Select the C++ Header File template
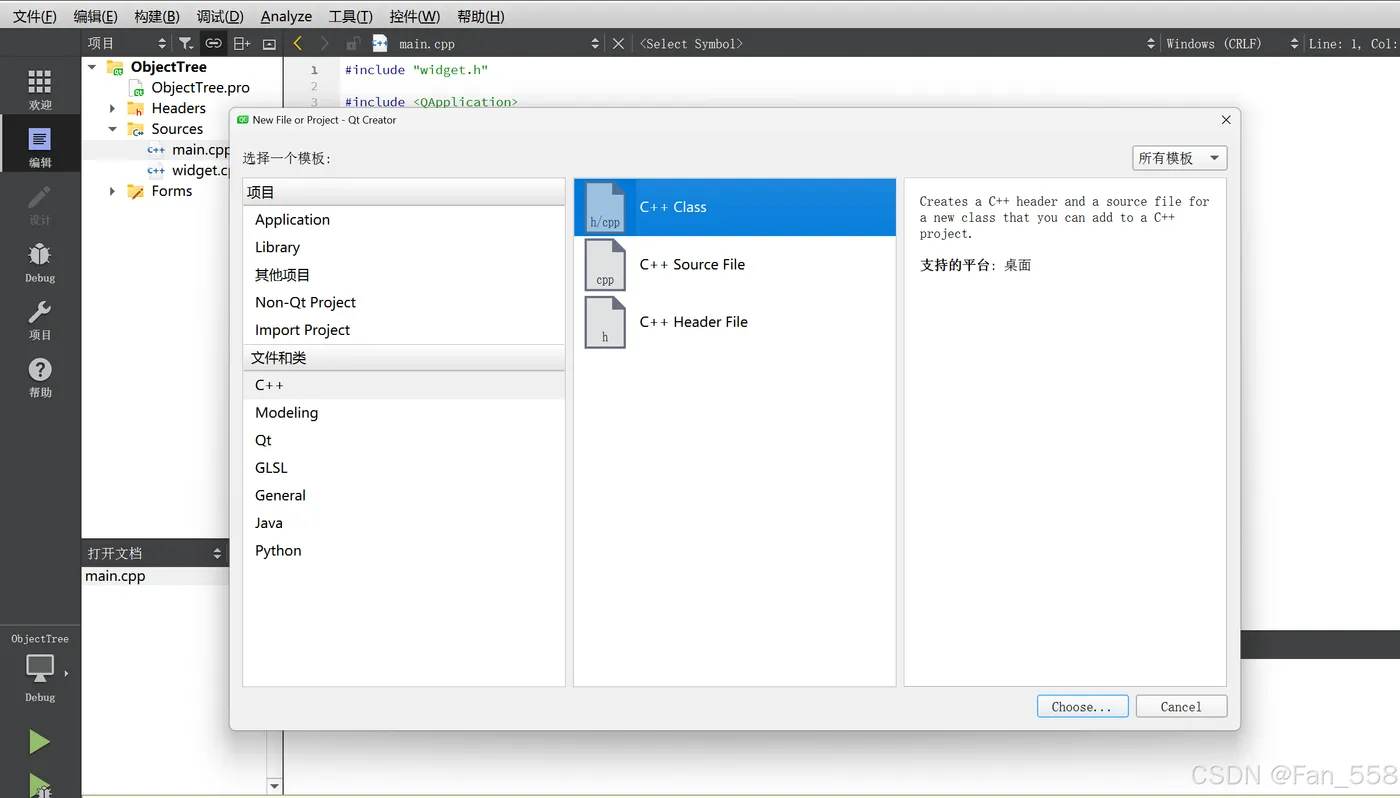 click(x=735, y=322)
